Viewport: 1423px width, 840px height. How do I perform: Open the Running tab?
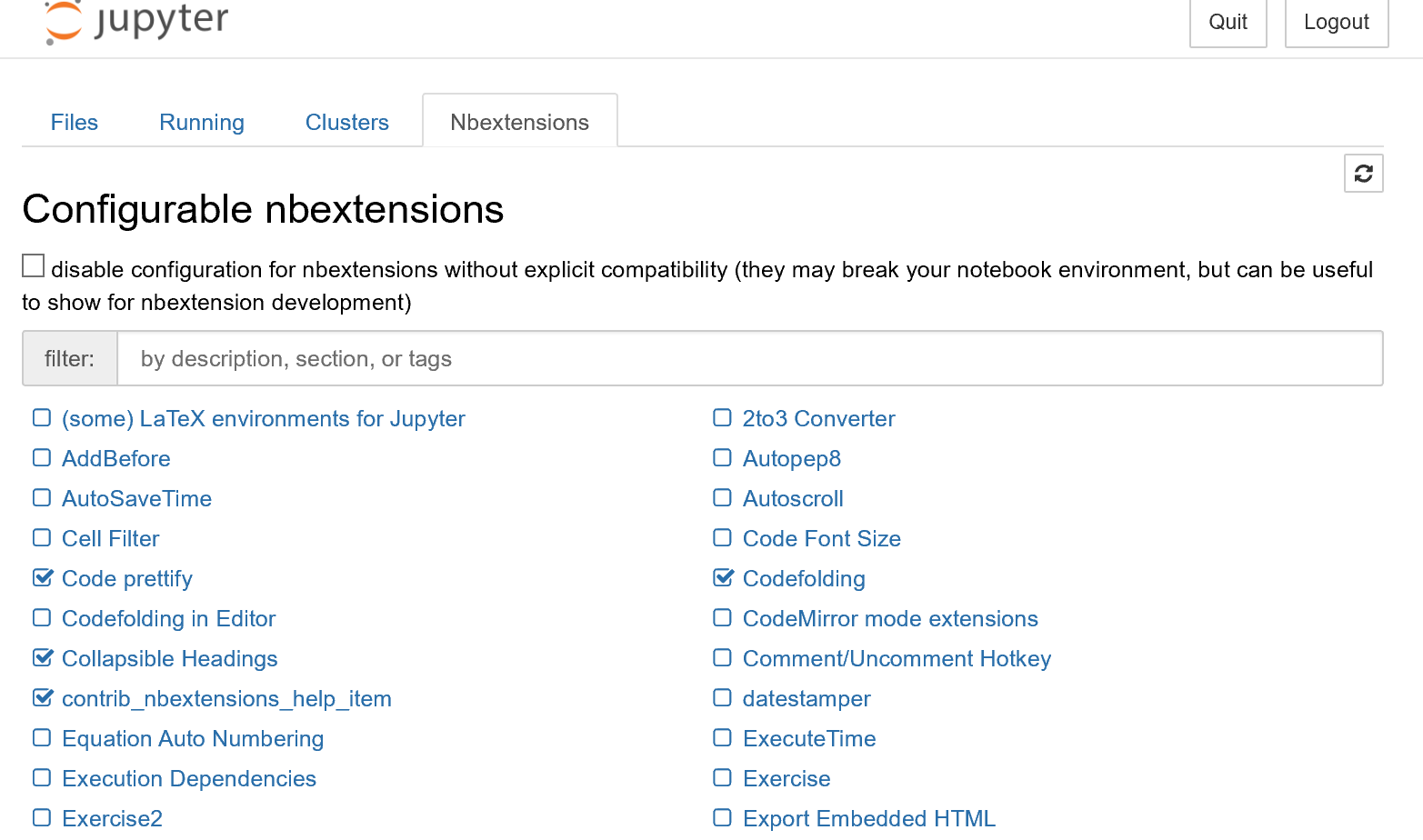click(x=201, y=122)
